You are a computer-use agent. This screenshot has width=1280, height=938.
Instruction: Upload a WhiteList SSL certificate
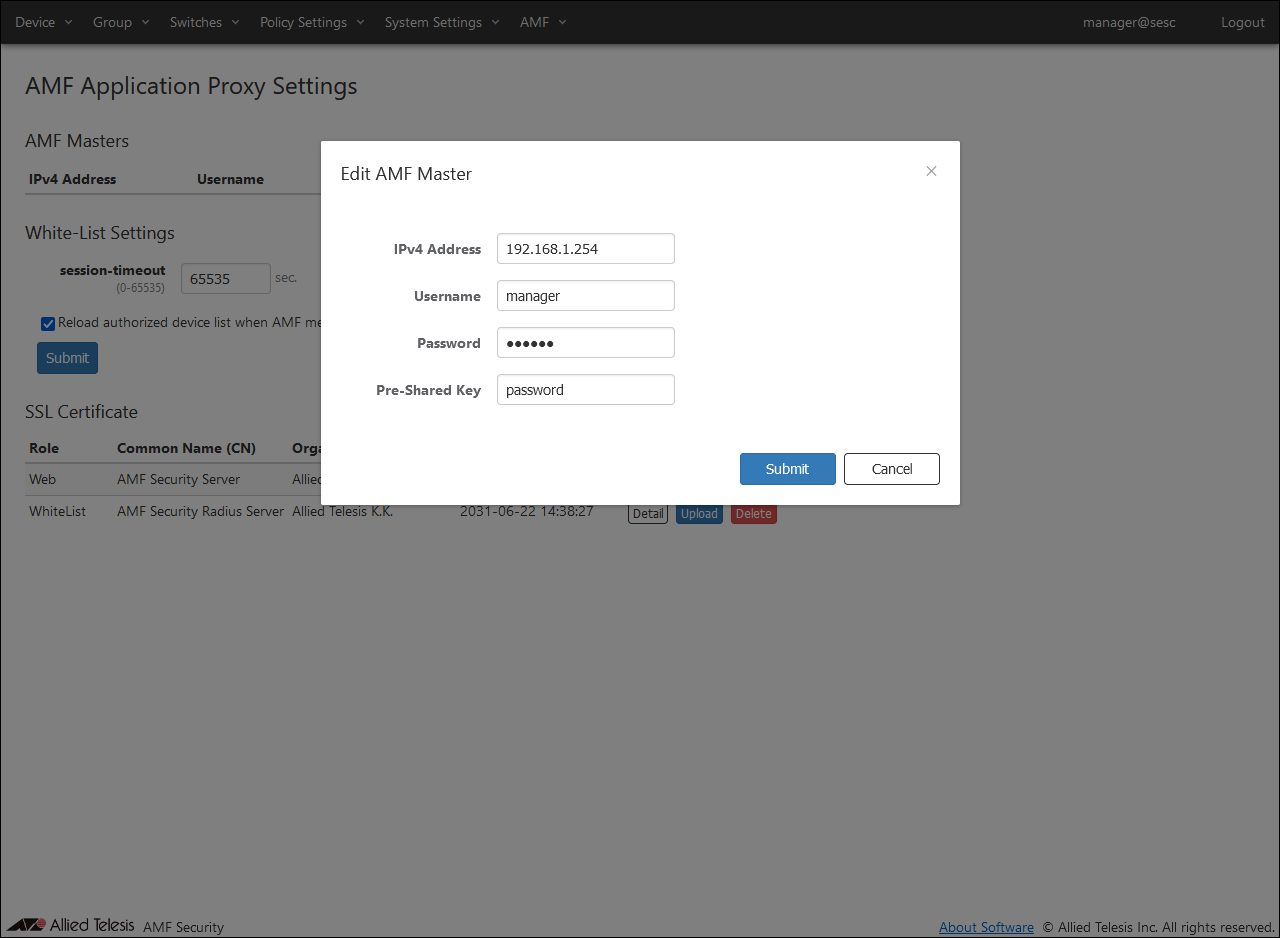pos(699,514)
